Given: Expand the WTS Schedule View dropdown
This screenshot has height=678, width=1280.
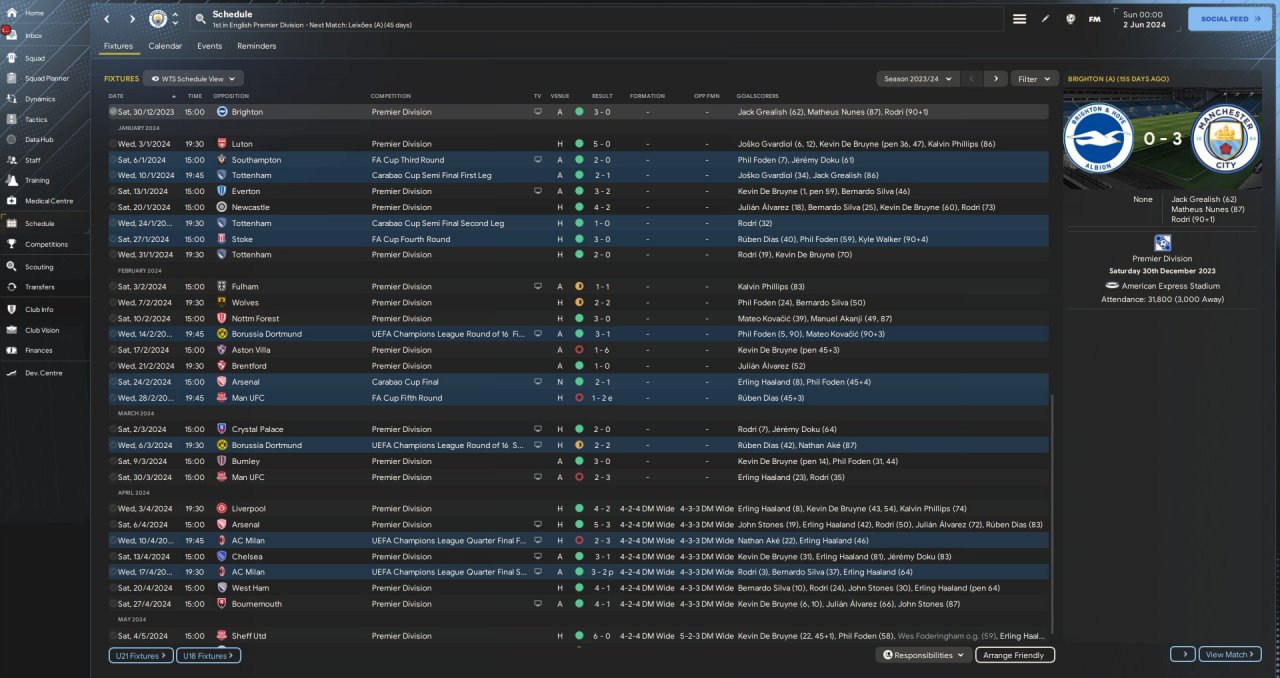Looking at the screenshot, I should (x=193, y=78).
